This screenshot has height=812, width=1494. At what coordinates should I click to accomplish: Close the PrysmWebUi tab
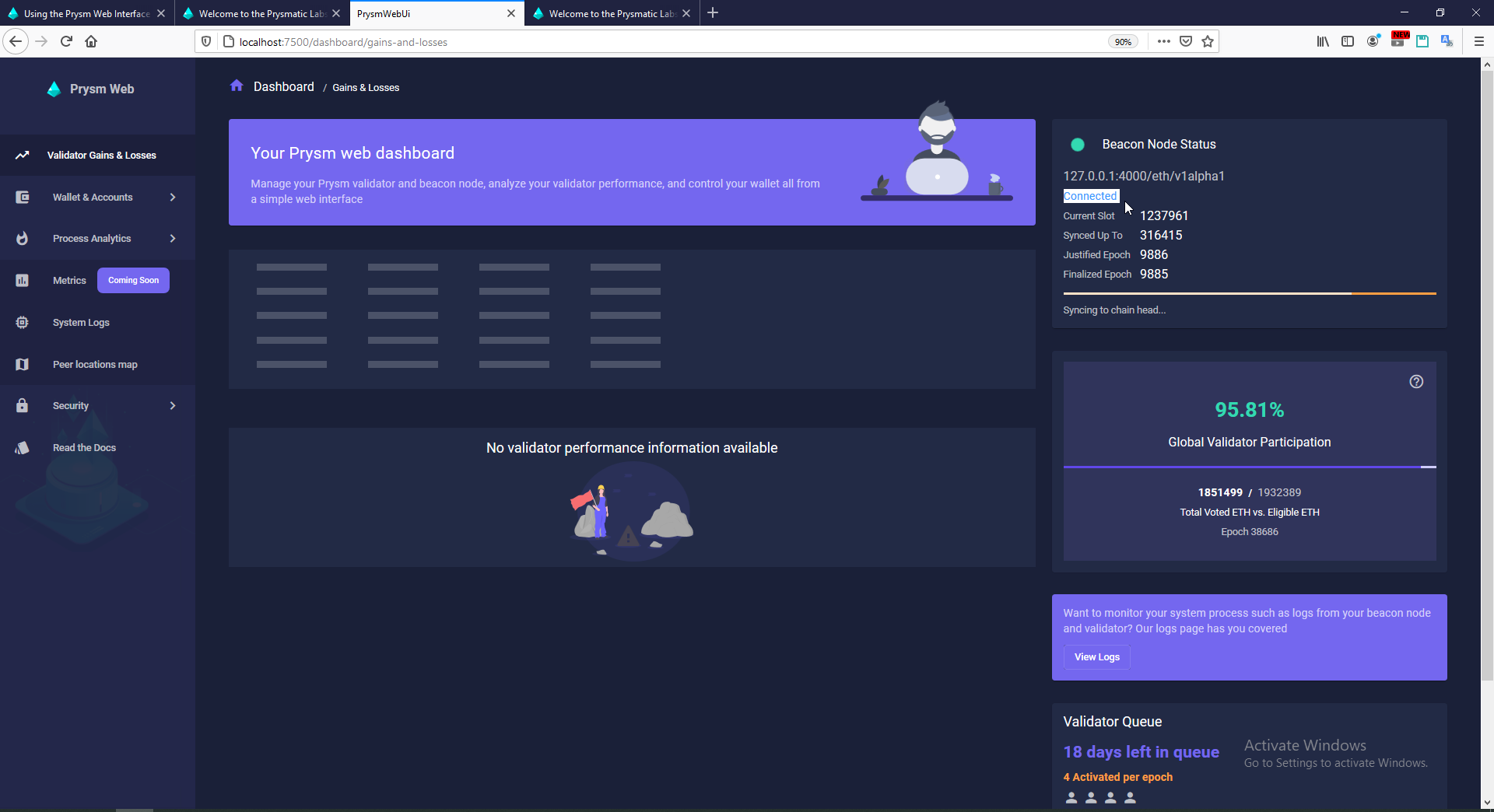pos(511,14)
